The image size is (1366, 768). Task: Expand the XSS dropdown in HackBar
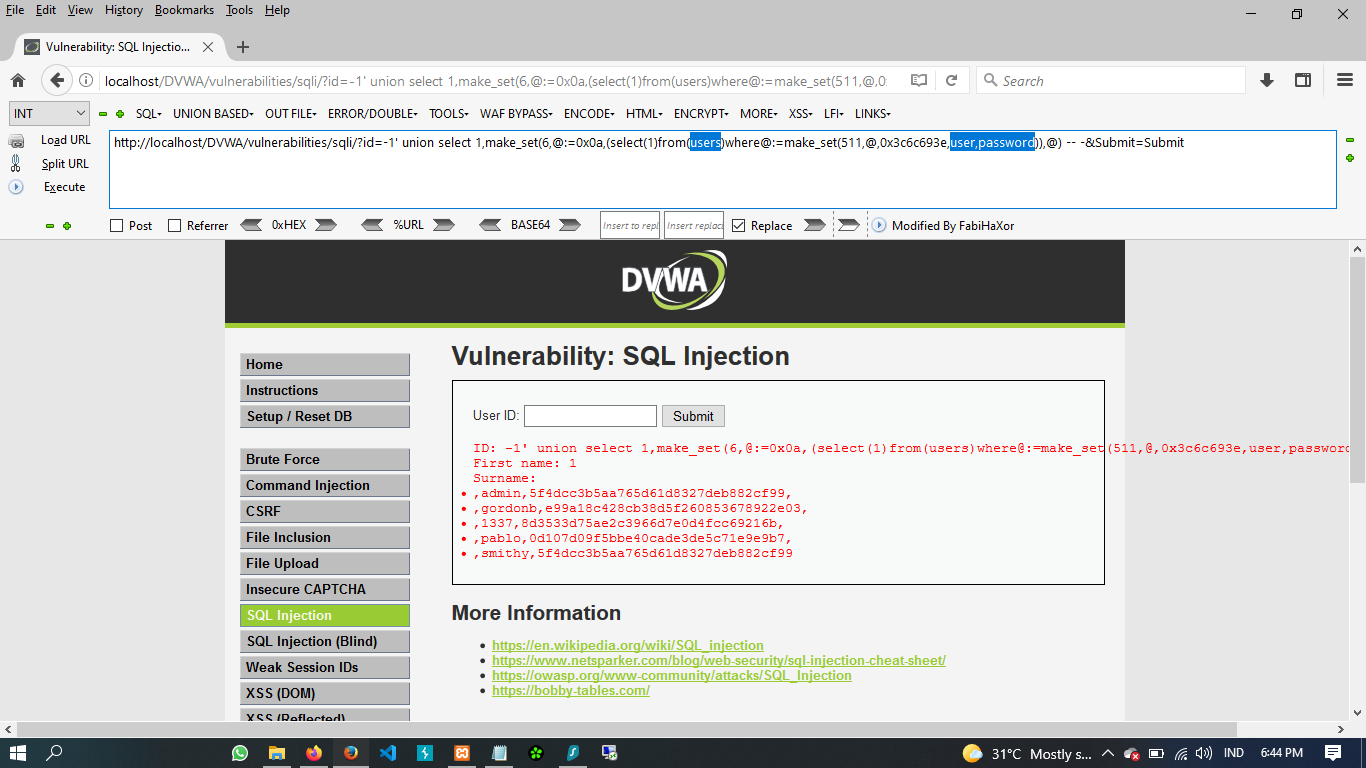pos(801,114)
